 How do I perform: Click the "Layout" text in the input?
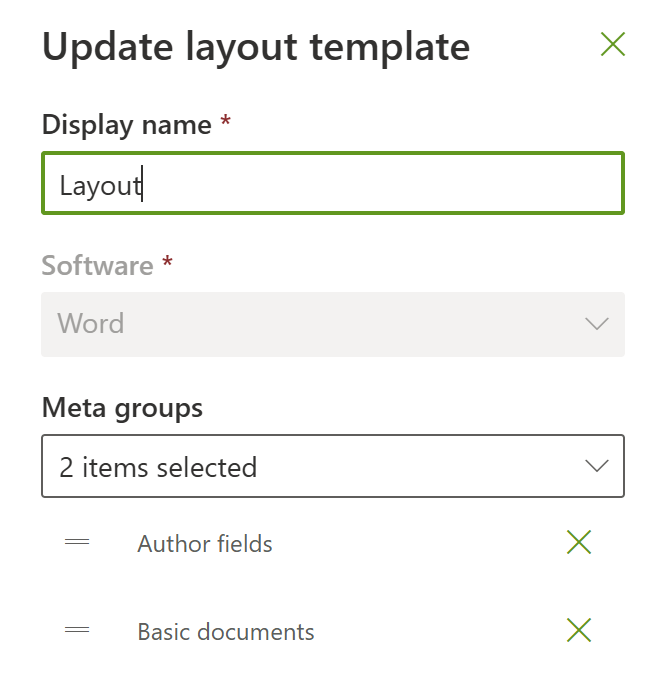[100, 185]
